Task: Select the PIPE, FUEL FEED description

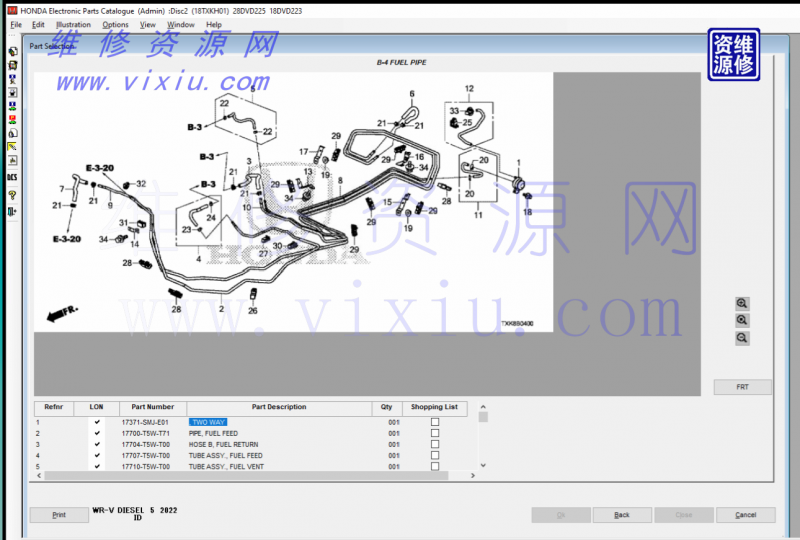Action: point(213,433)
